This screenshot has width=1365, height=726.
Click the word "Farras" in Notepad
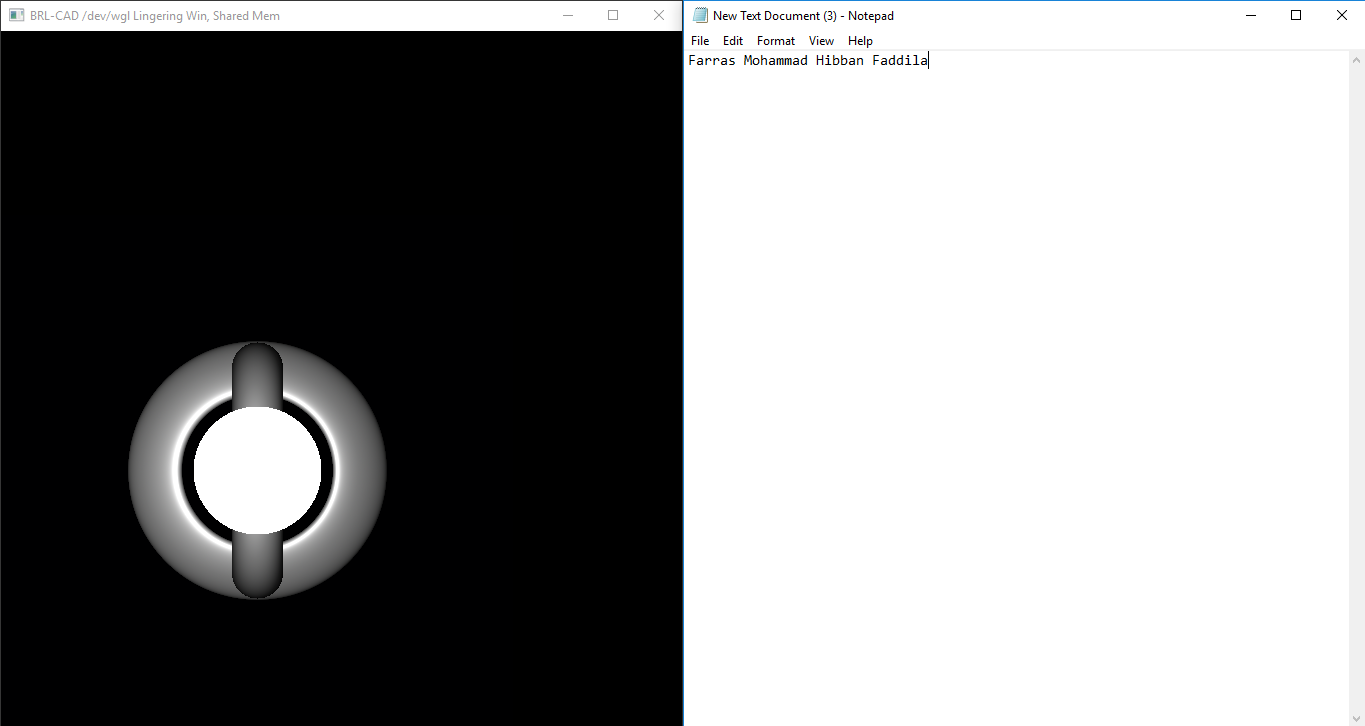point(712,61)
